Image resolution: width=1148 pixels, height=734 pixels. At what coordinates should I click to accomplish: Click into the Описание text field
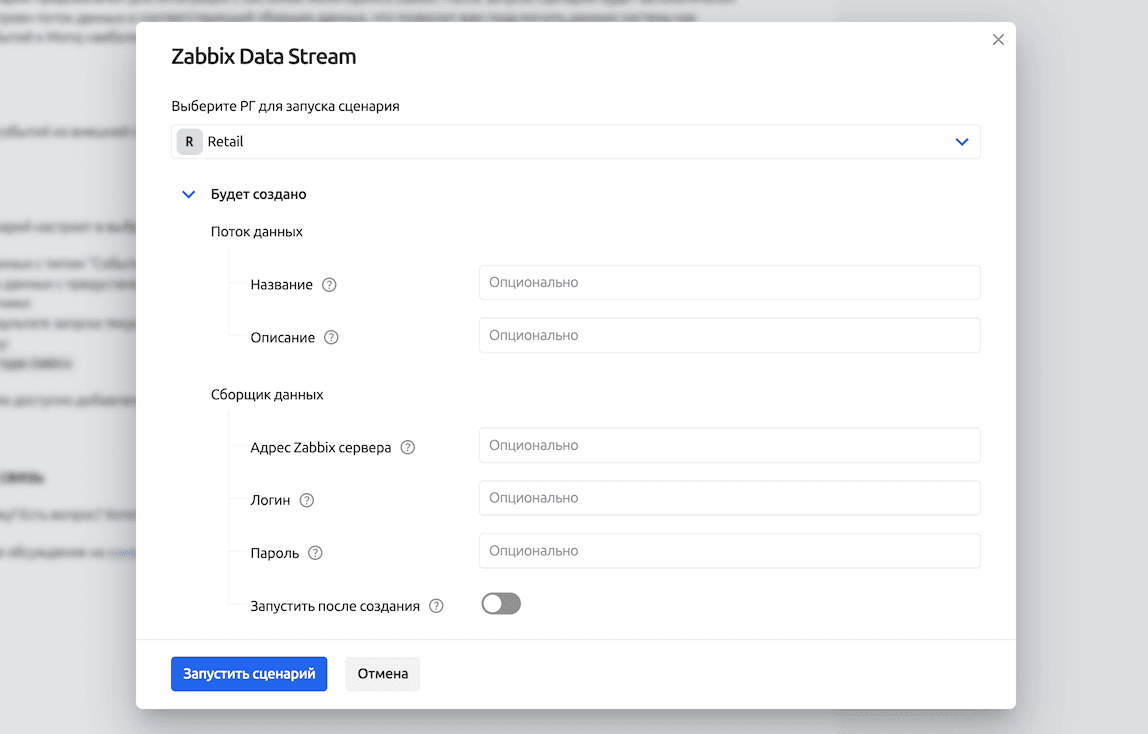tap(729, 336)
